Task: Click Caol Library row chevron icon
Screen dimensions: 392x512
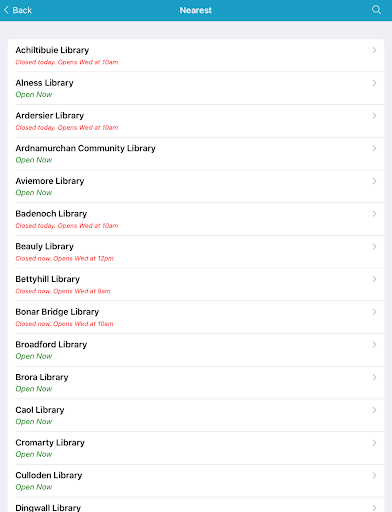Action: tap(374, 410)
